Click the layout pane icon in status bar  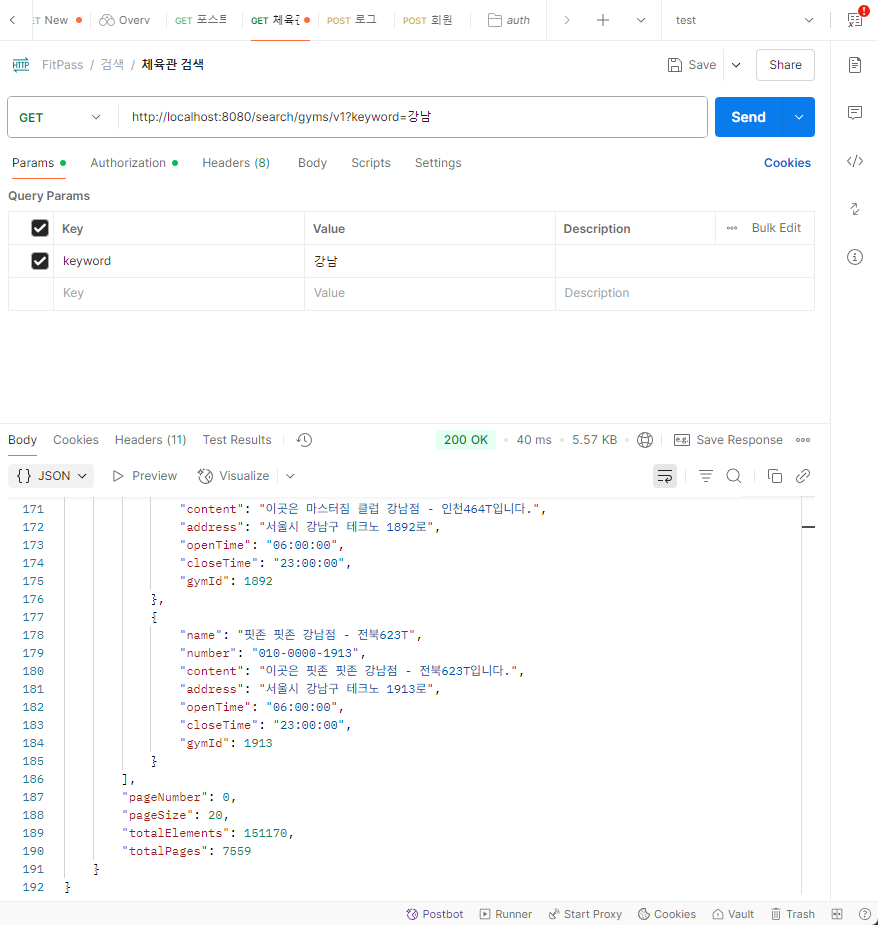point(837,914)
